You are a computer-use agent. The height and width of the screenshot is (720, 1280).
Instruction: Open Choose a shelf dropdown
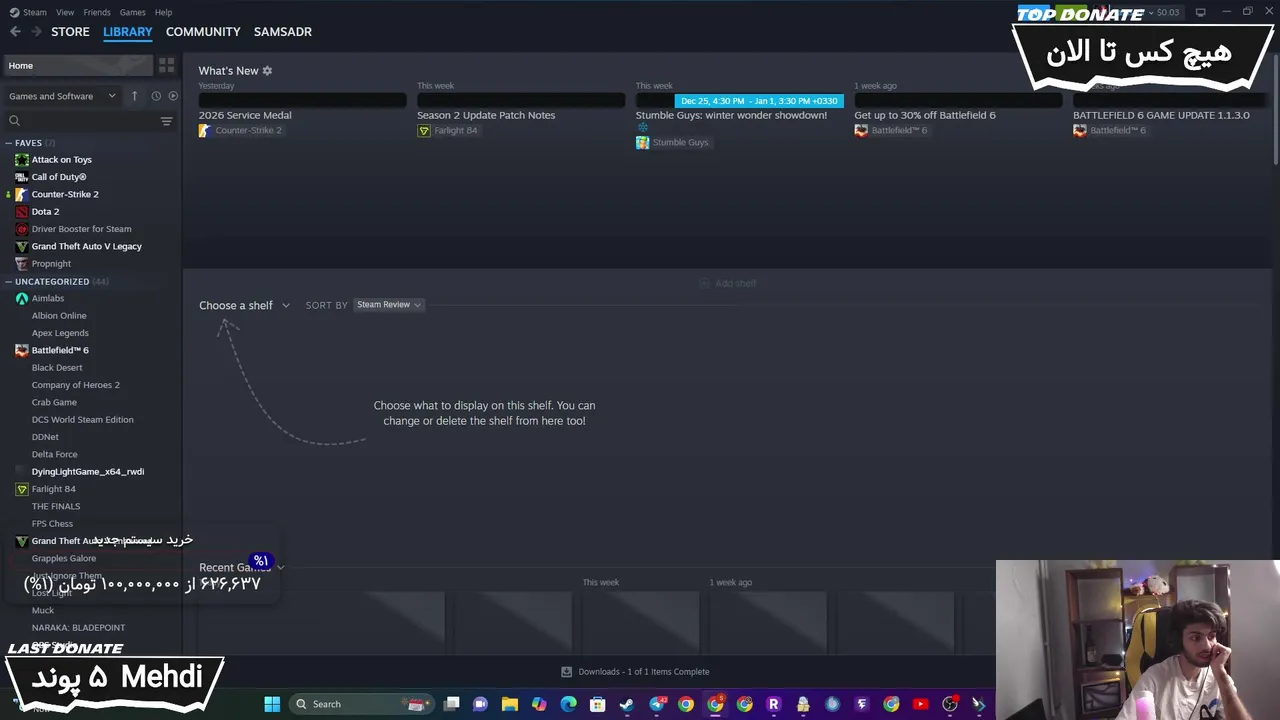[x=244, y=305]
